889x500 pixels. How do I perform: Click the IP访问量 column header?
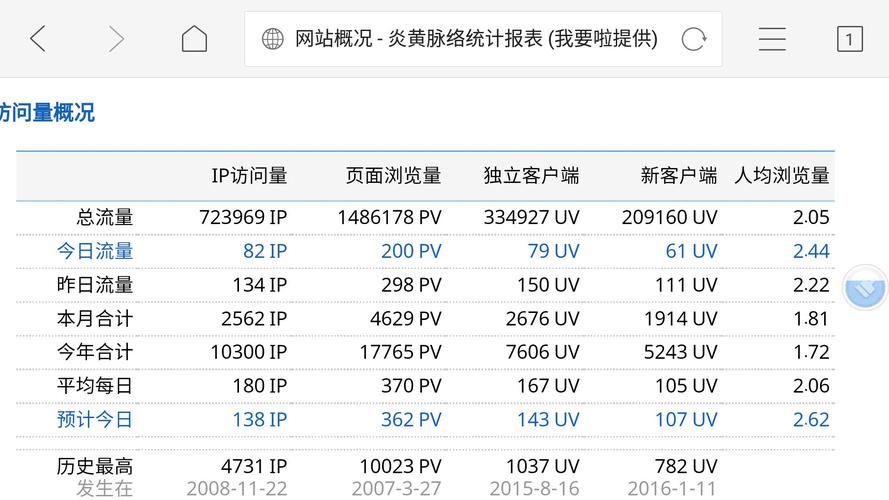pyautogui.click(x=249, y=176)
